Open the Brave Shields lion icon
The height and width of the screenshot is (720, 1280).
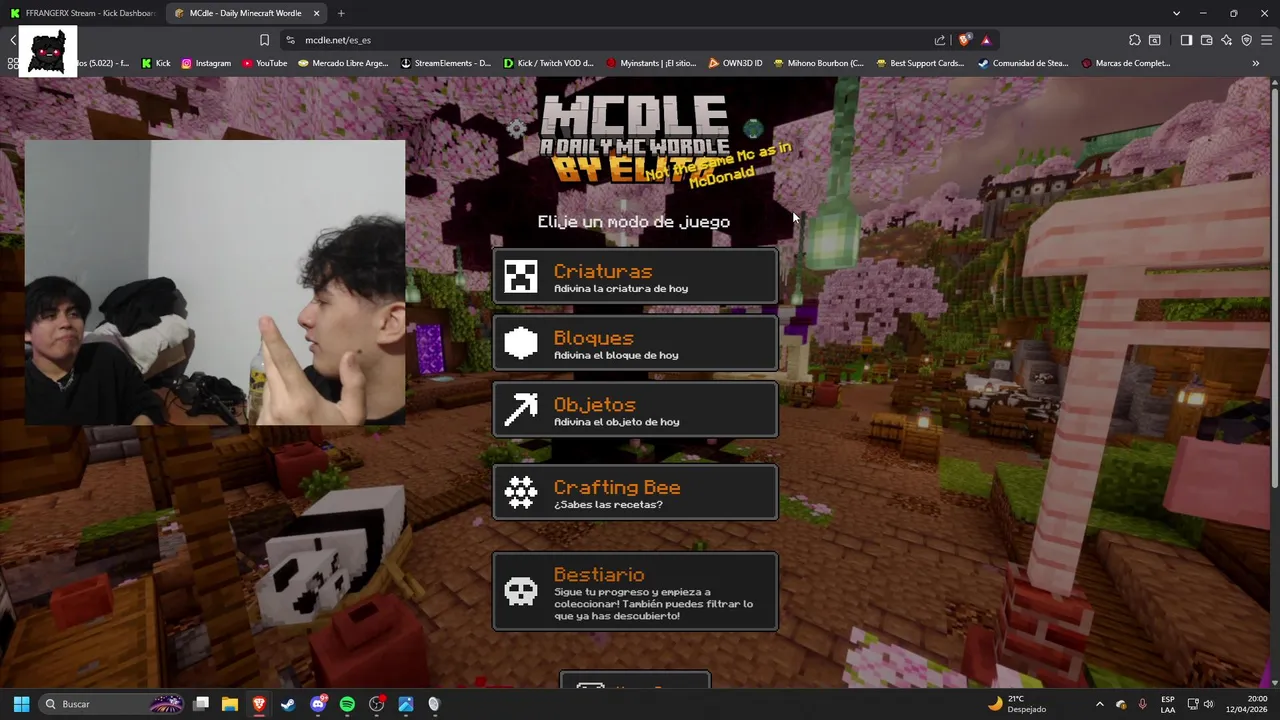[964, 40]
